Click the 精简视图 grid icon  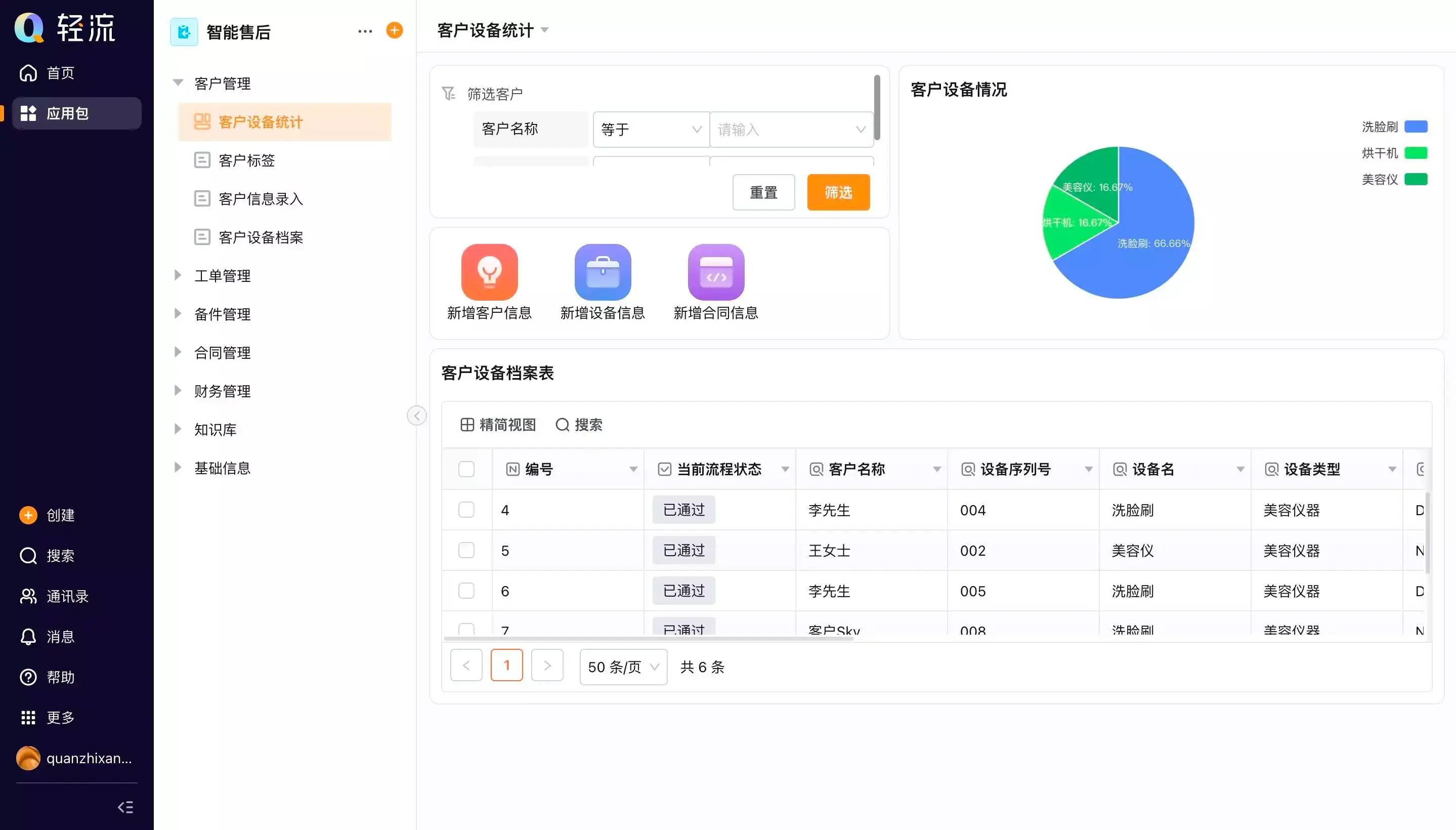tap(467, 425)
